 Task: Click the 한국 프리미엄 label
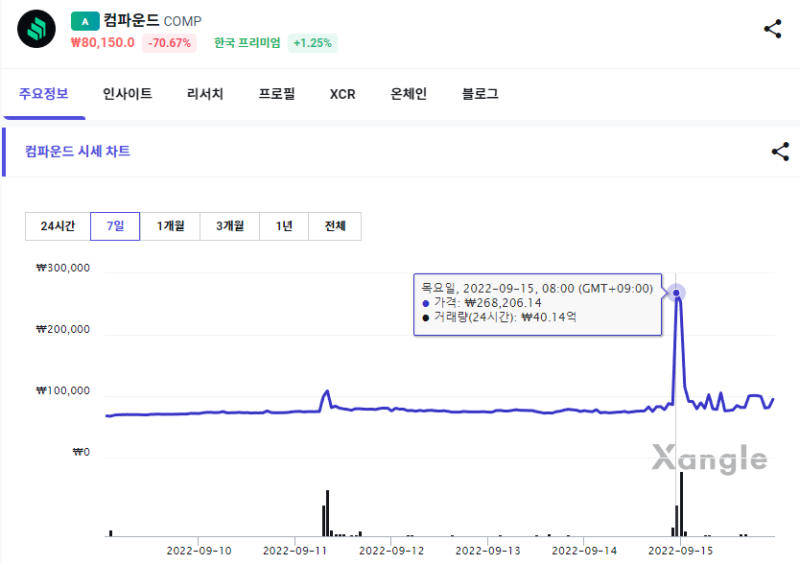coord(247,43)
